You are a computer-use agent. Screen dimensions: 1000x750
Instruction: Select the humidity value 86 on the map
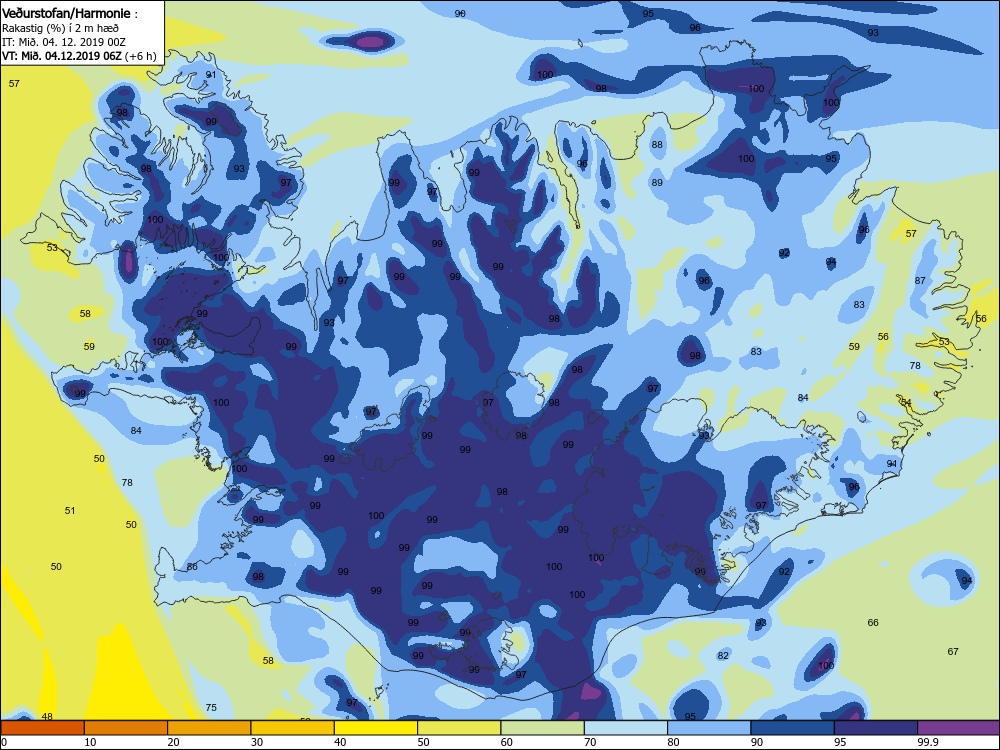pyautogui.click(x=192, y=566)
